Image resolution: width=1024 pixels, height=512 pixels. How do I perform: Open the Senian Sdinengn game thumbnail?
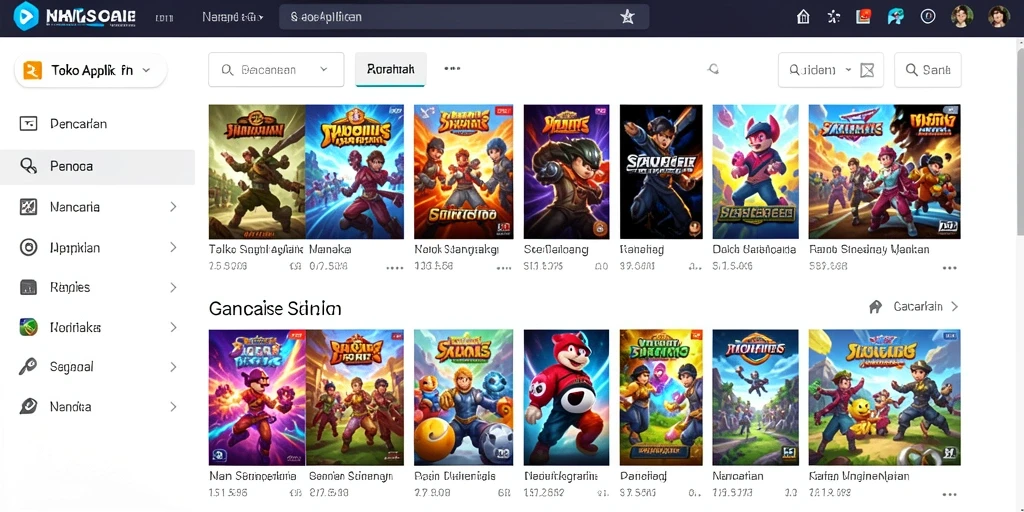(355, 397)
